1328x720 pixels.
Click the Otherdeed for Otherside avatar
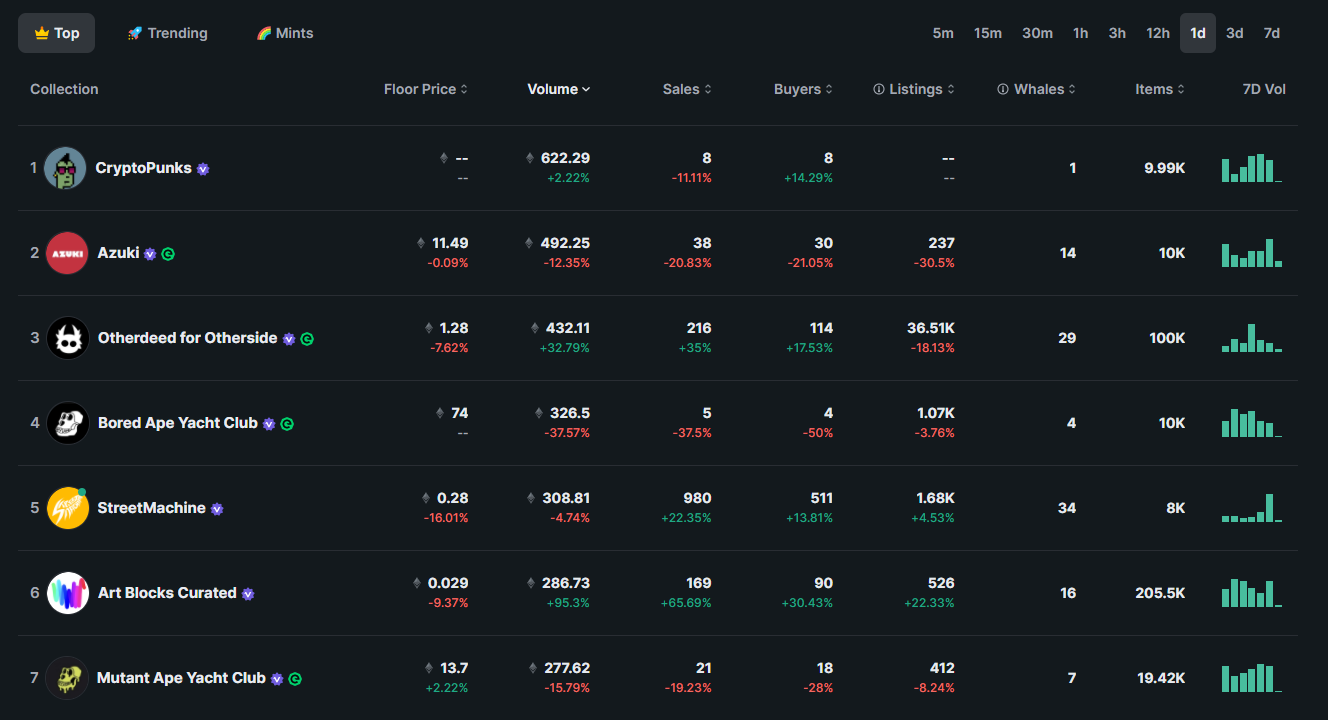point(68,338)
